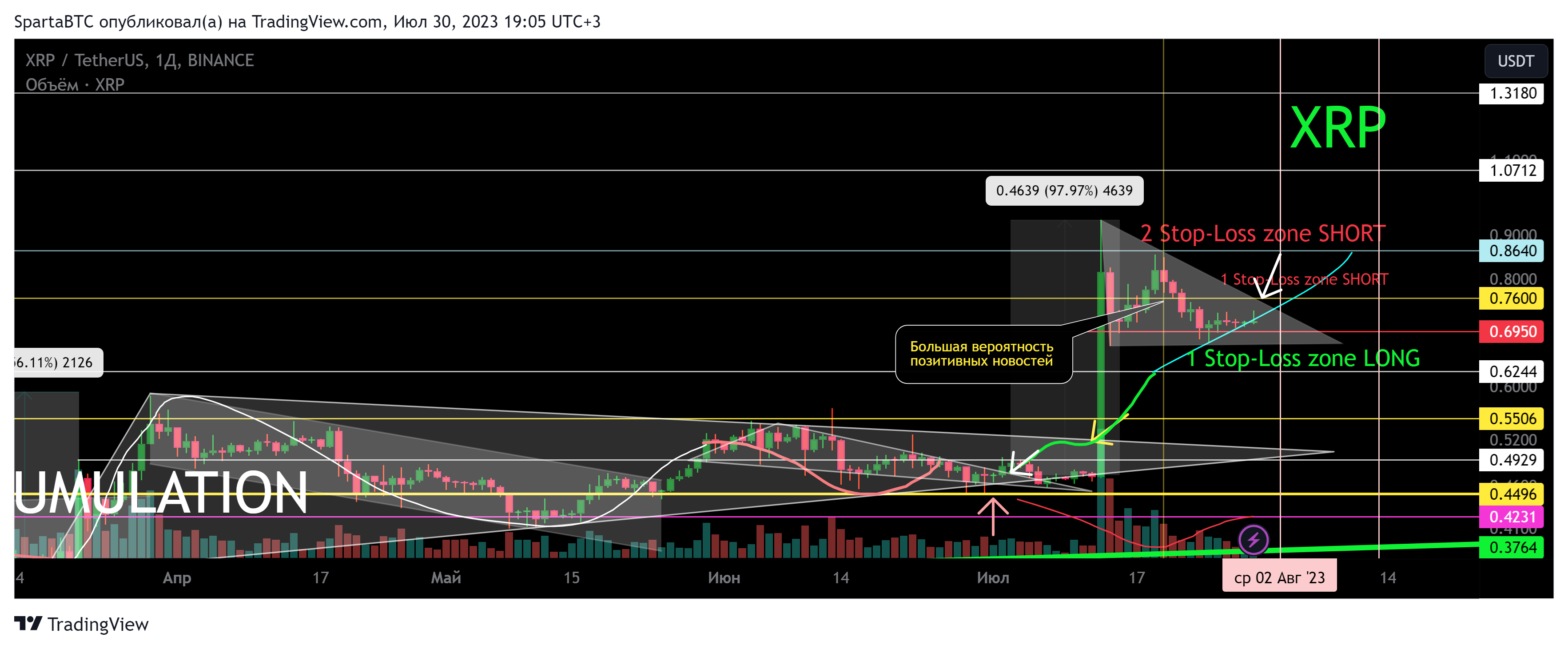
Task: Click the large green XRP text
Action: (x=1338, y=127)
